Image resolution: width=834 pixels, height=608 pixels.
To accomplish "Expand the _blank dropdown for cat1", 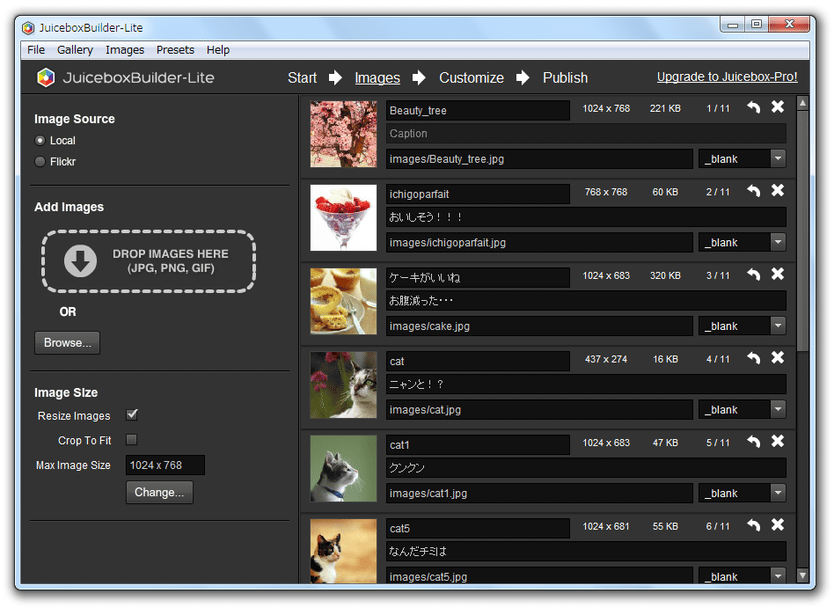I will pyautogui.click(x=778, y=493).
